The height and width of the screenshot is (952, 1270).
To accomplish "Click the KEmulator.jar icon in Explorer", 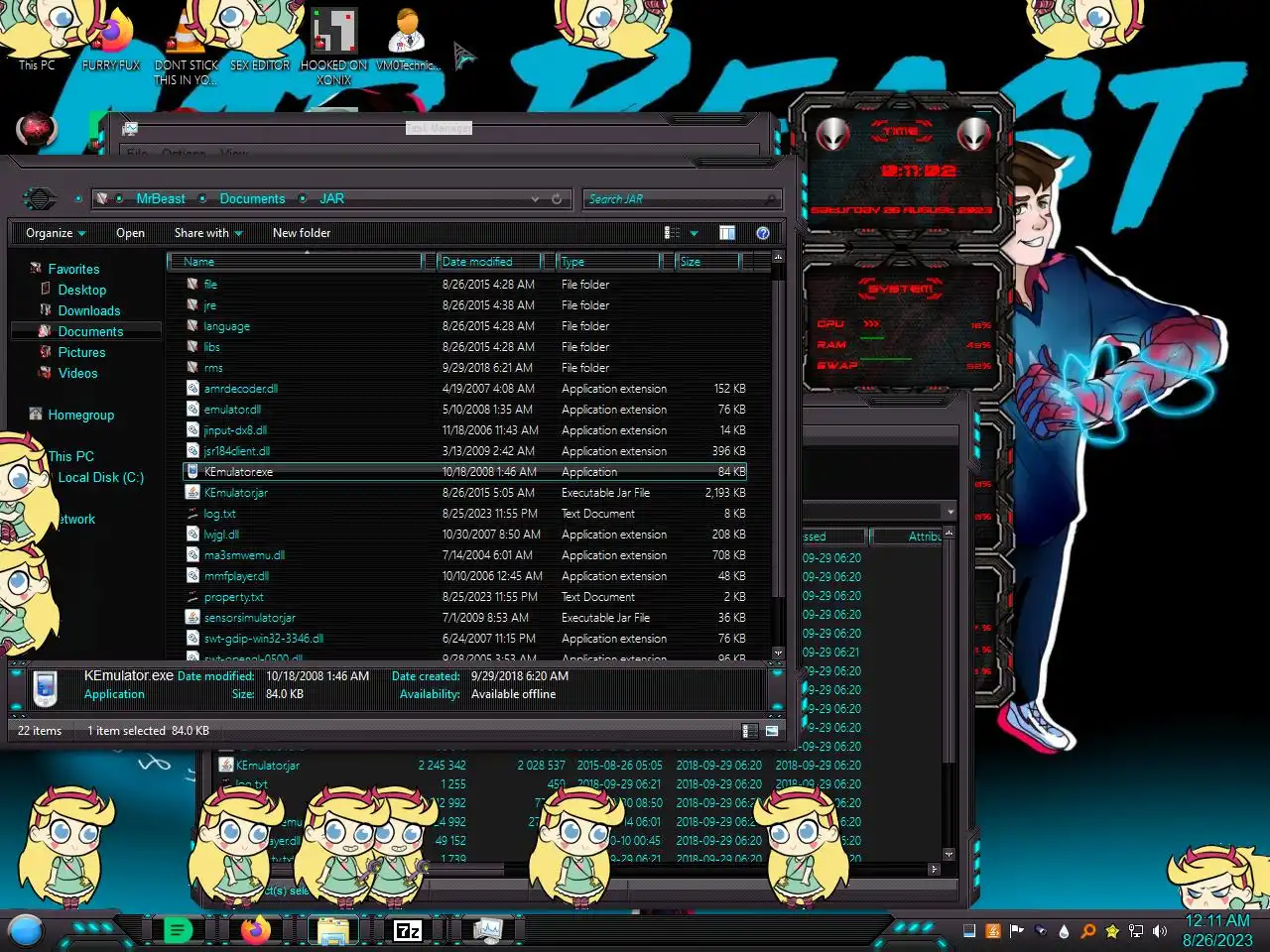I will [x=192, y=492].
